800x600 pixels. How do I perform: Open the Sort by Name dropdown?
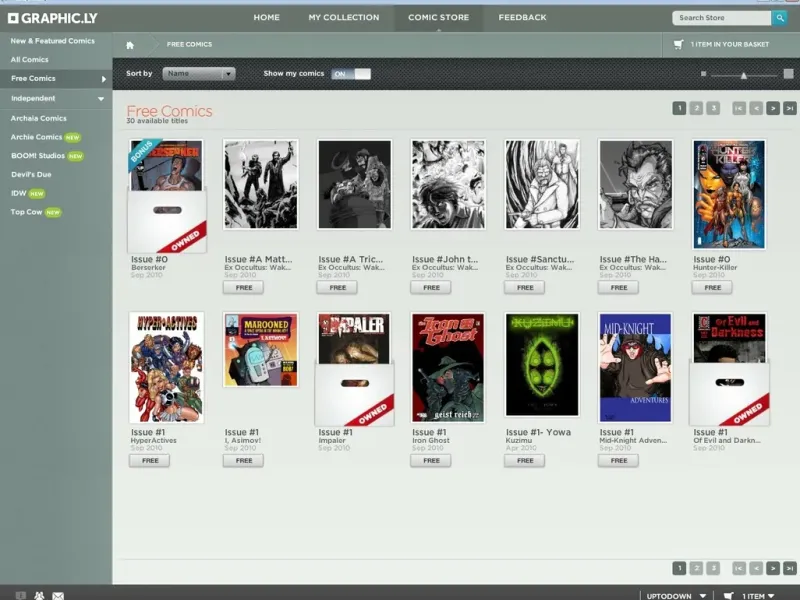click(x=199, y=73)
